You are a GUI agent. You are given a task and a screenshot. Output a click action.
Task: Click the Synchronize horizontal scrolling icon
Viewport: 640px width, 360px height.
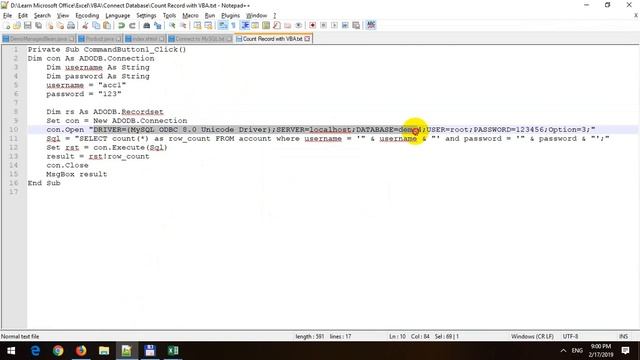tap(209, 25)
